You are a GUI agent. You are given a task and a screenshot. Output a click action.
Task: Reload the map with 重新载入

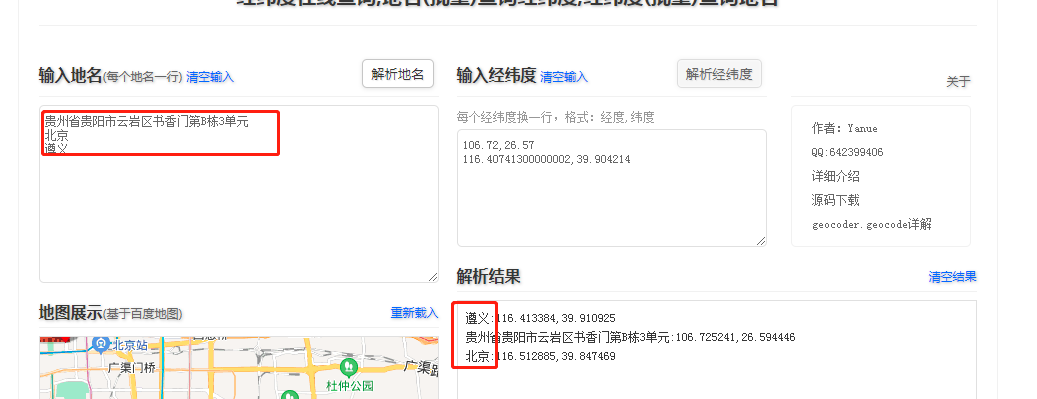coord(414,312)
